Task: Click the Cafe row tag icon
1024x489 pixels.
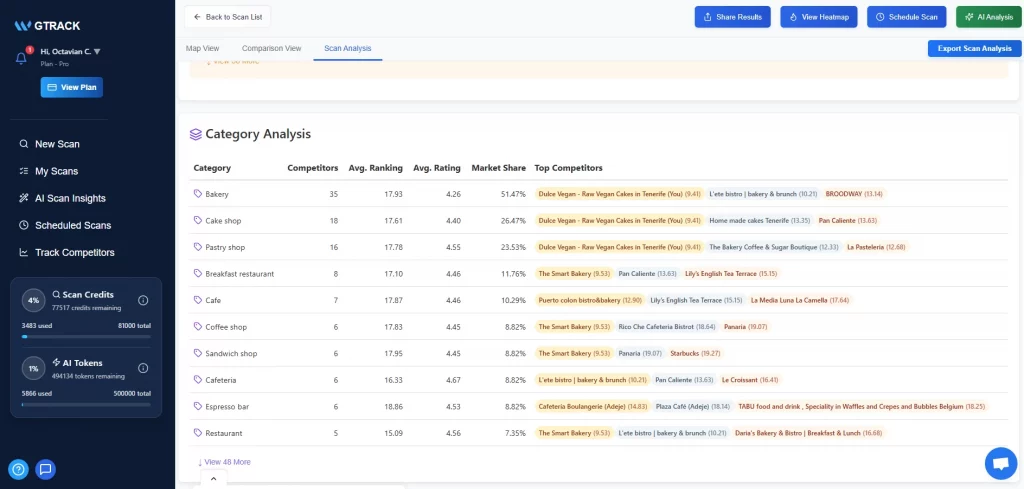Action: pos(198,300)
